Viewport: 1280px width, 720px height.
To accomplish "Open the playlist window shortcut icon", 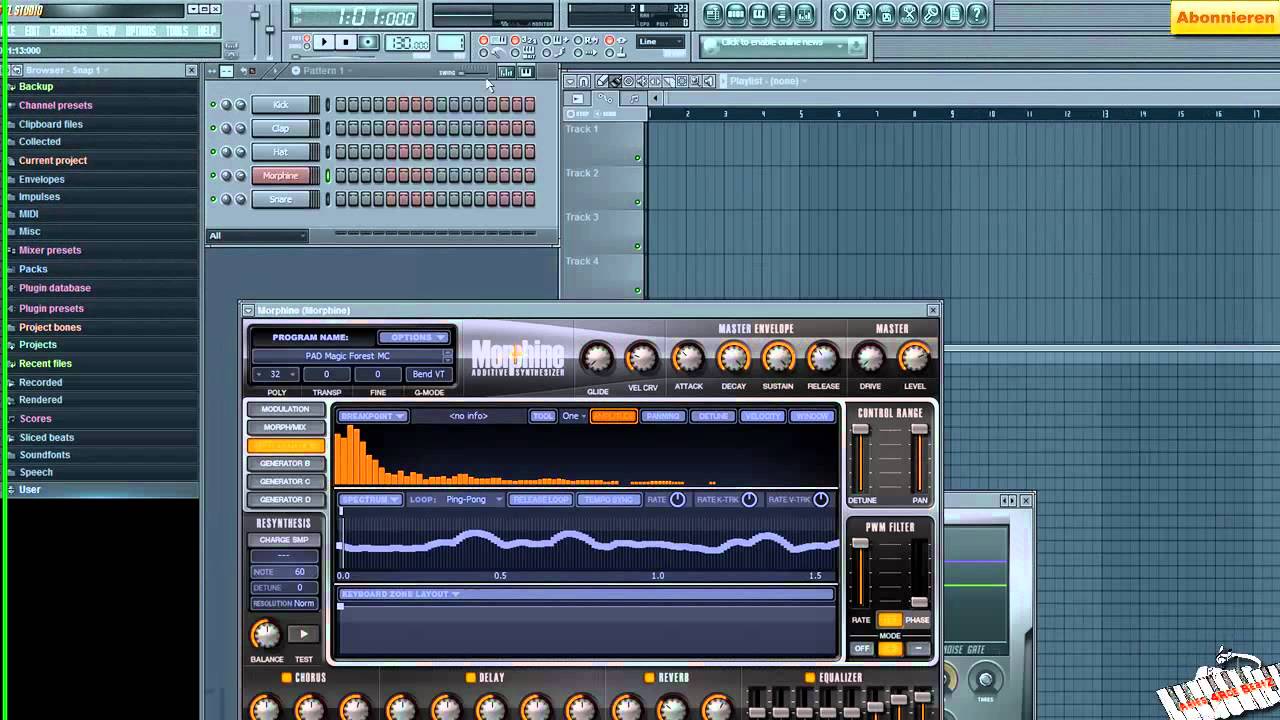I will tap(713, 14).
